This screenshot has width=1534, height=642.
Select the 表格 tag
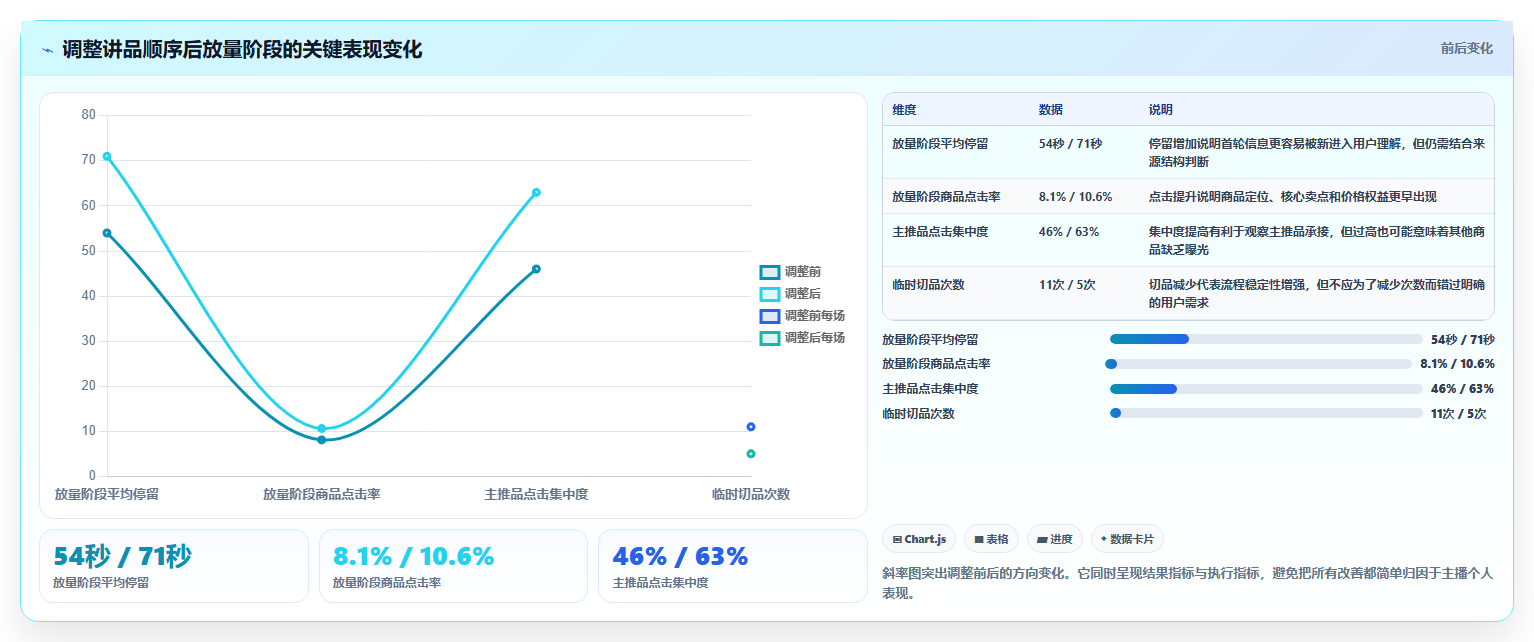click(991, 539)
